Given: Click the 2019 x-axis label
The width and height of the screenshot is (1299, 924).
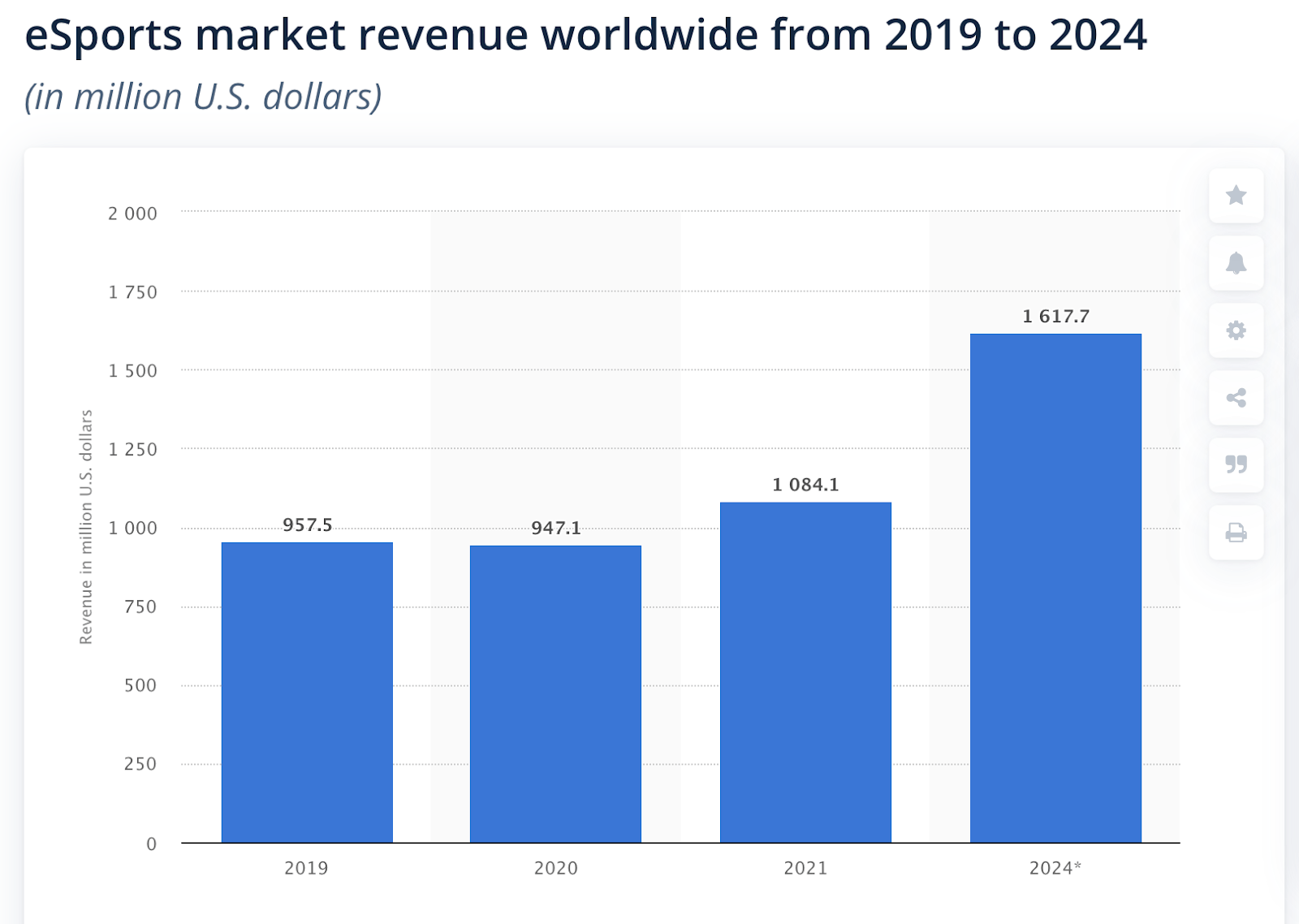Looking at the screenshot, I should [x=306, y=868].
